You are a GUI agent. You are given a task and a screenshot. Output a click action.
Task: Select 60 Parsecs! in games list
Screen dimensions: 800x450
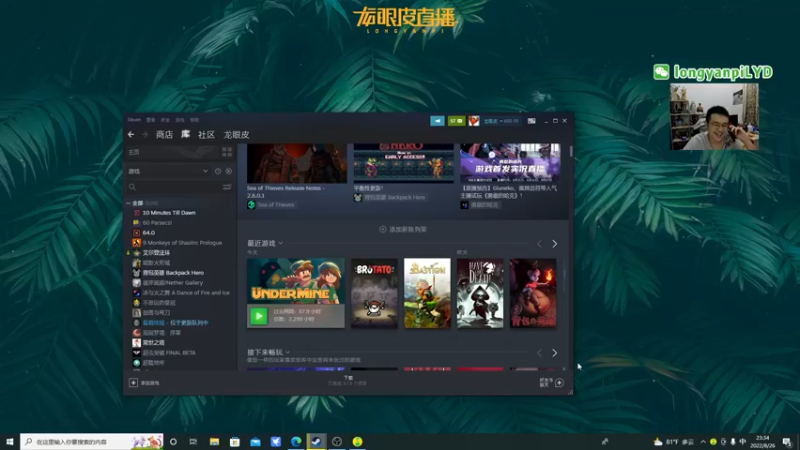(157, 223)
